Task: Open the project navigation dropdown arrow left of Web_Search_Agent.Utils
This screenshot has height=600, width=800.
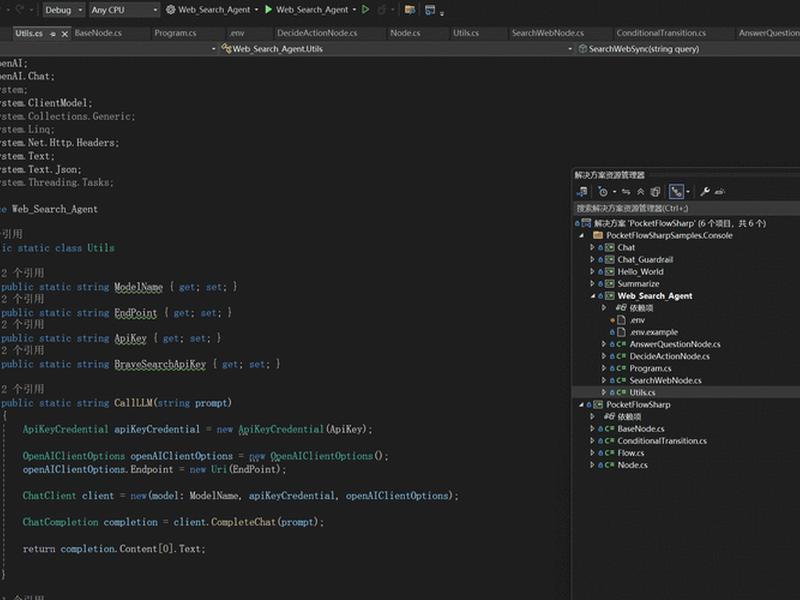Action: 213,49
